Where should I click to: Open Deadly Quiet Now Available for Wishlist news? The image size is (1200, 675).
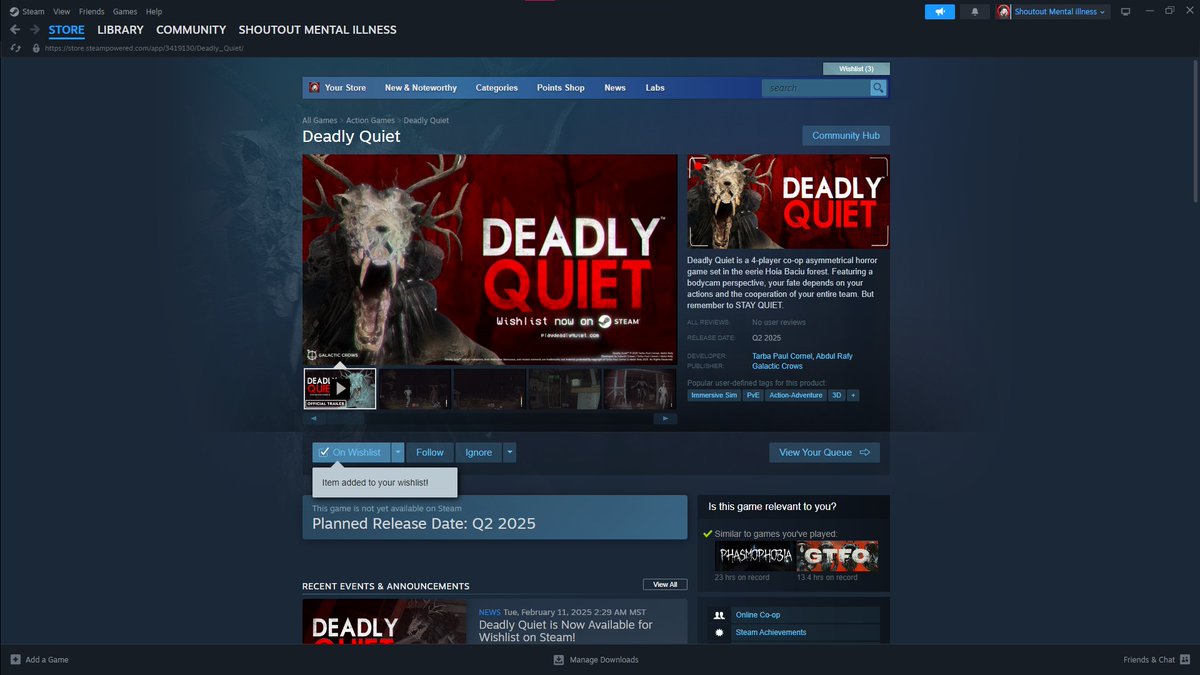tap(565, 631)
